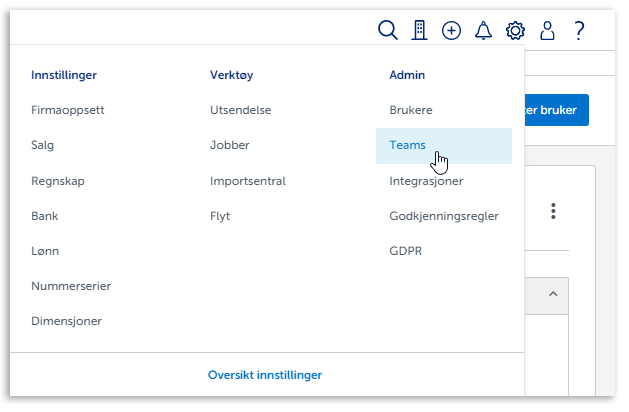The height and width of the screenshot is (412, 629).
Task: Click the search magnifier icon
Action: 387,31
